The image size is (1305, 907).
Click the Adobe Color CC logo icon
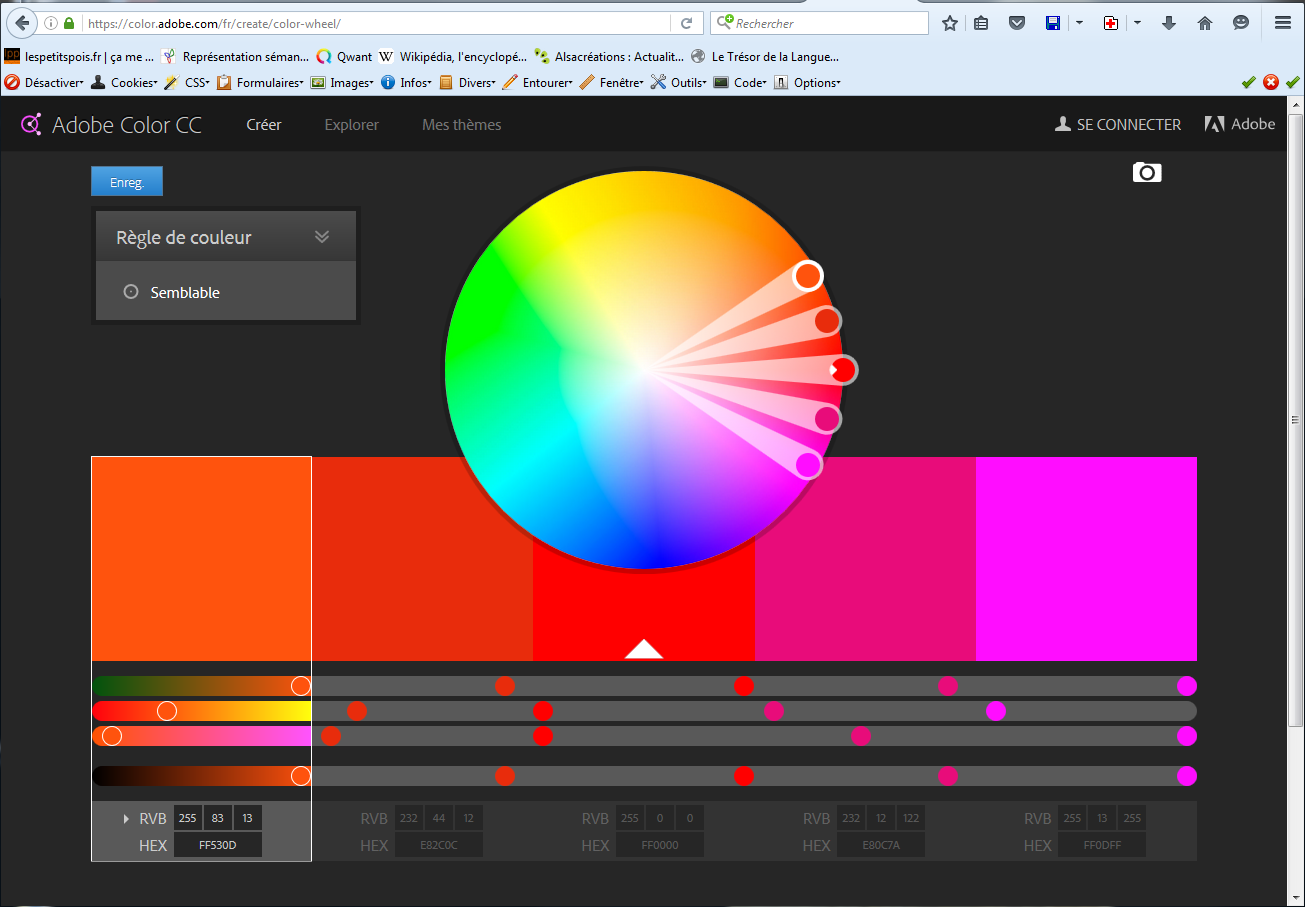tap(31, 125)
